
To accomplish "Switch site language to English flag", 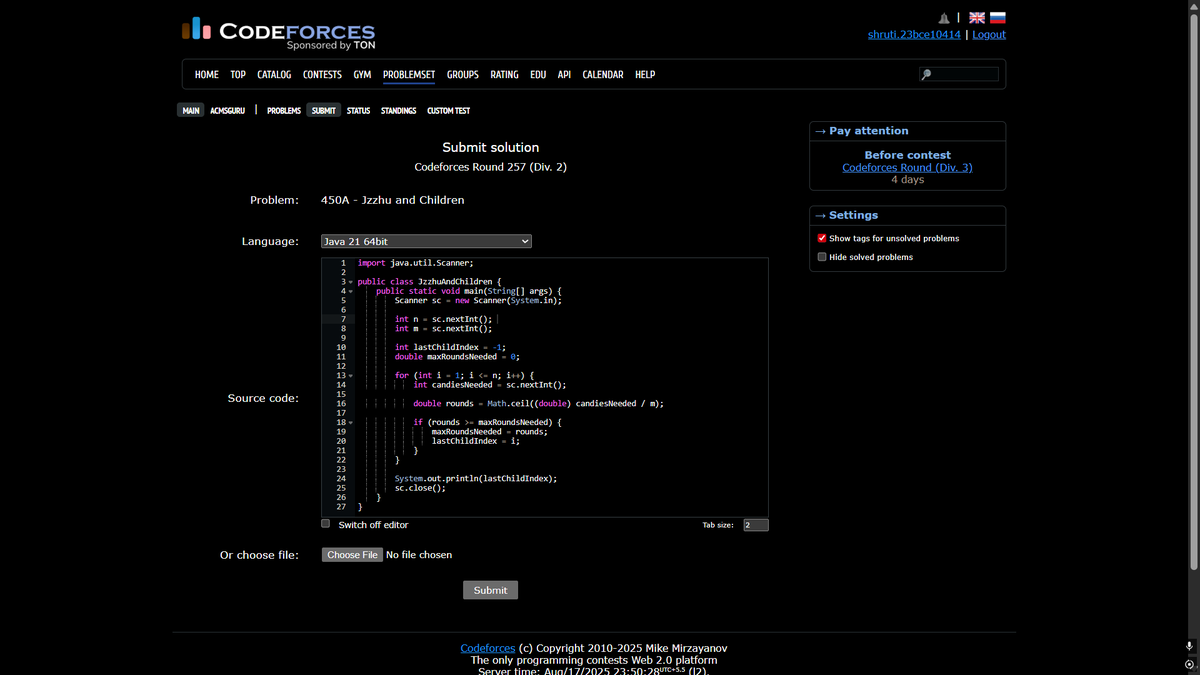I will coord(977,18).
